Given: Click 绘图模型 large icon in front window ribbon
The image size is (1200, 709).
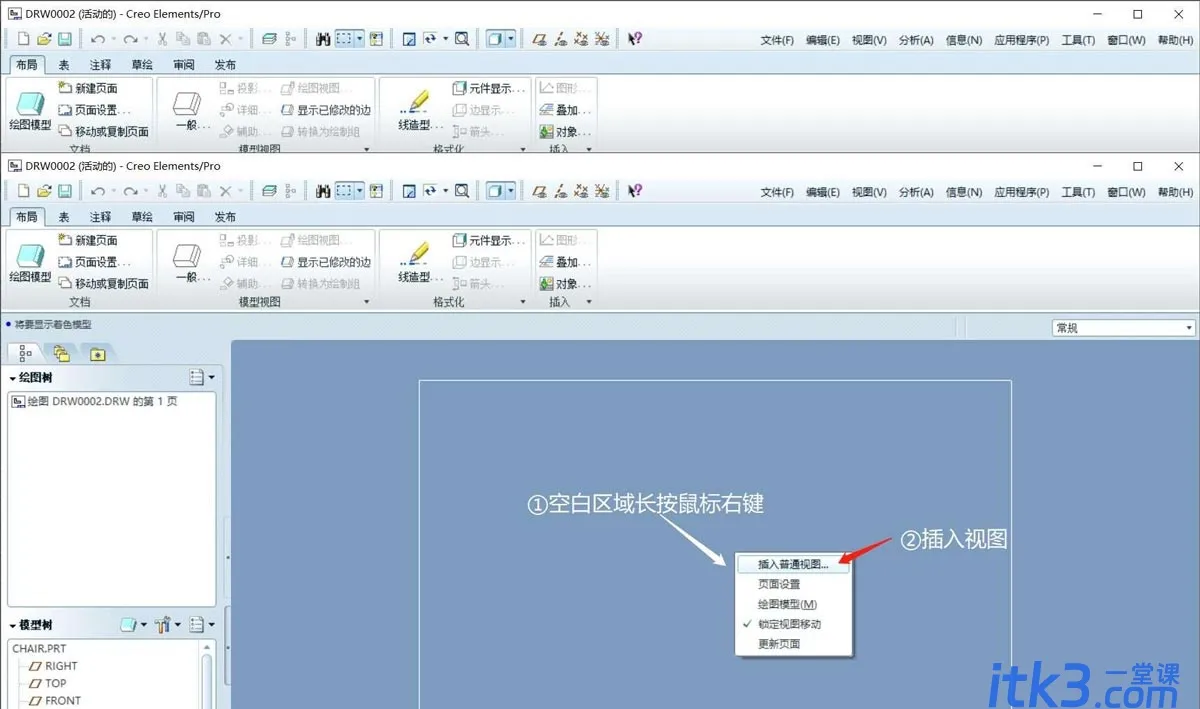Looking at the screenshot, I should [x=30, y=262].
